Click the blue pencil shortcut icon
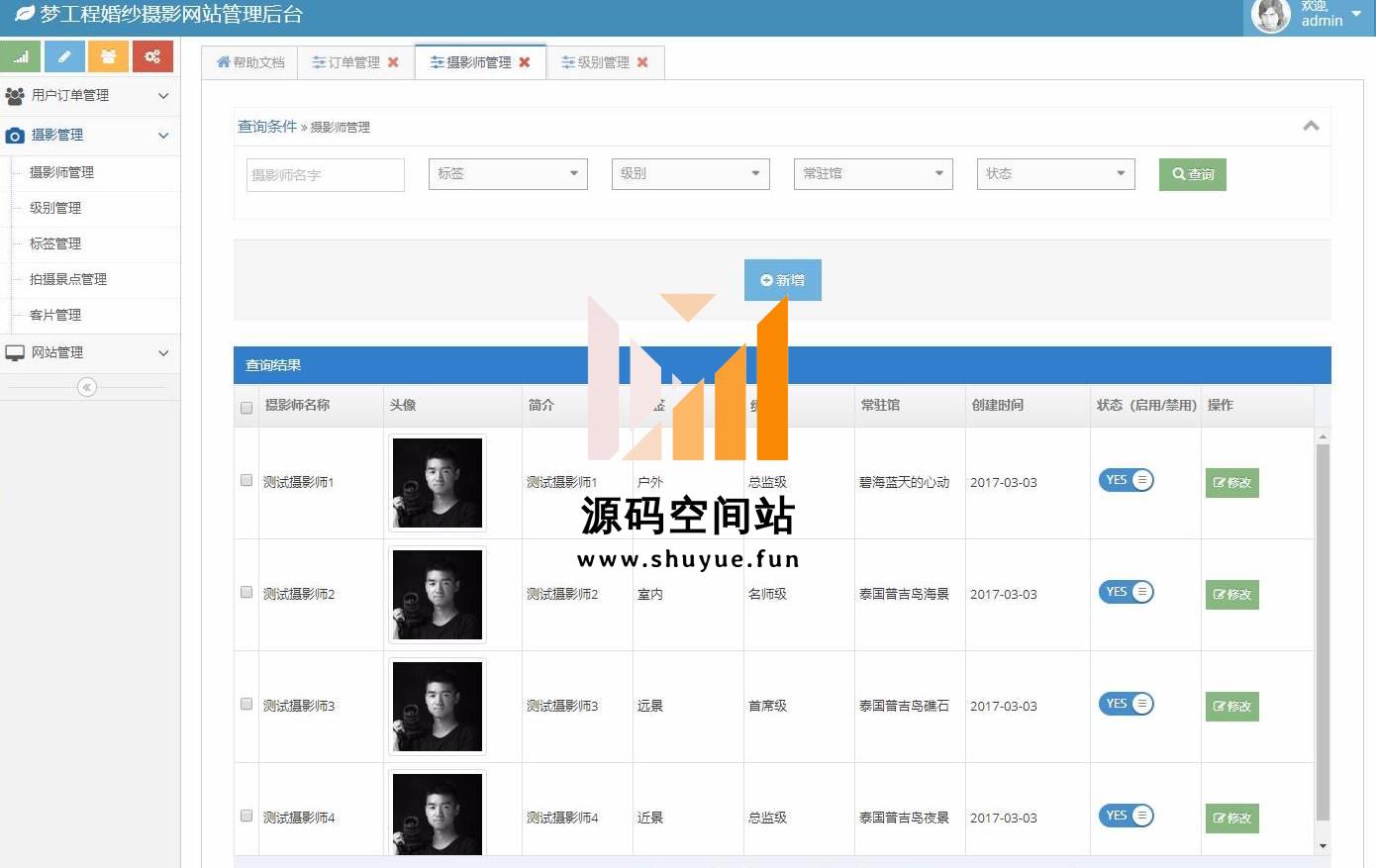 tap(64, 56)
